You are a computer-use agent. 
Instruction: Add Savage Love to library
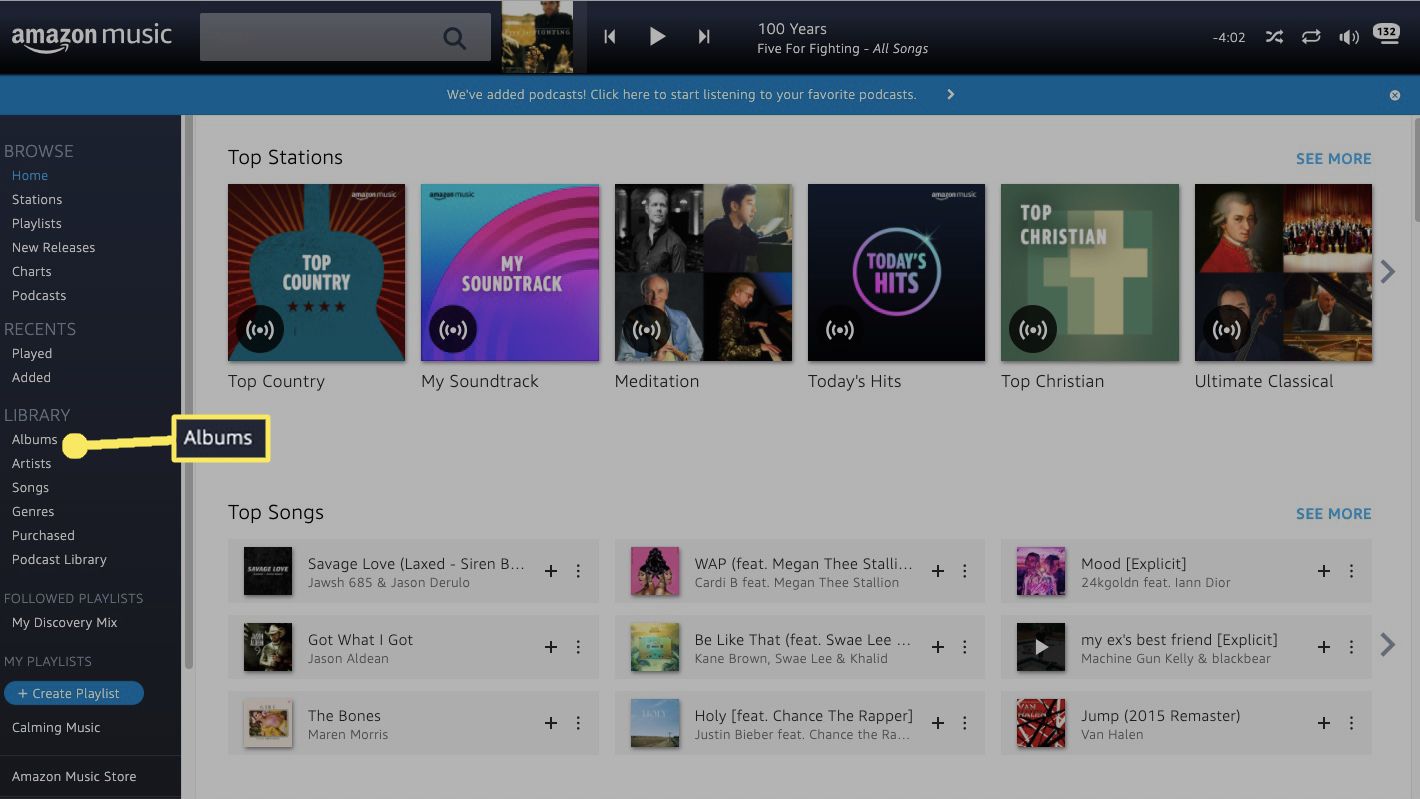(x=551, y=571)
